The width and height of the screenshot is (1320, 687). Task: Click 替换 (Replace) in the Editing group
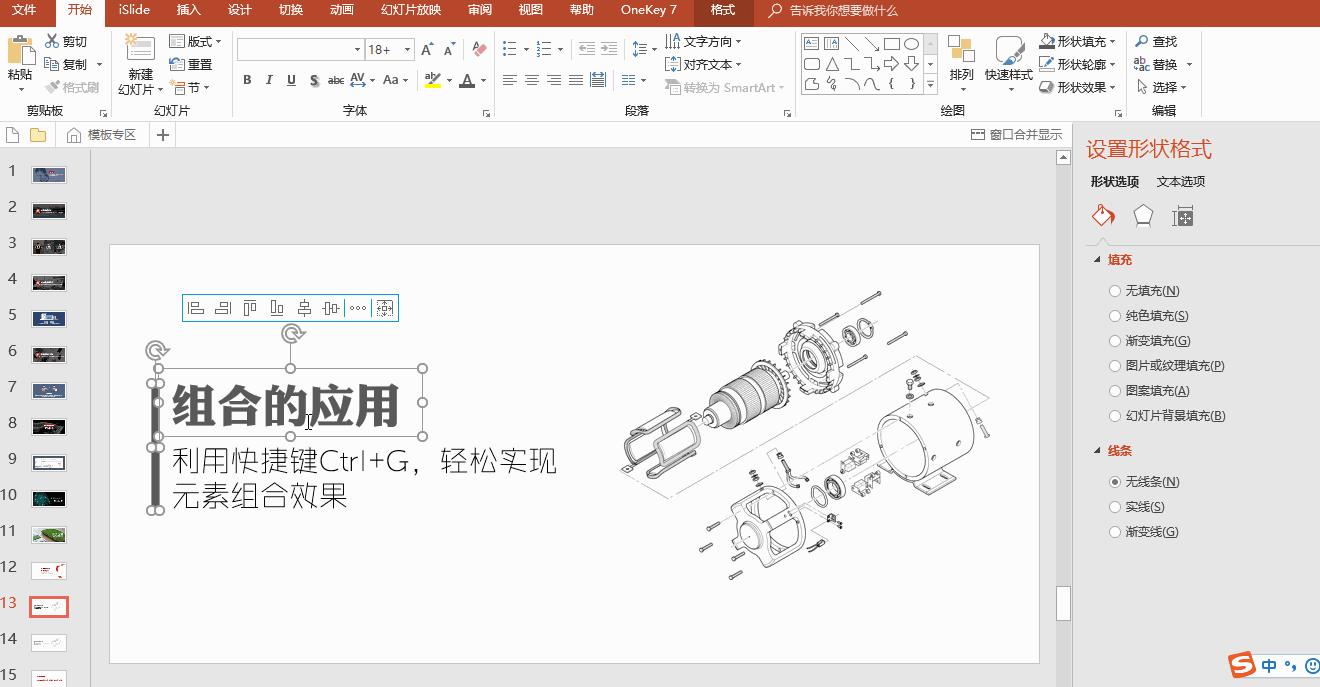(1162, 63)
